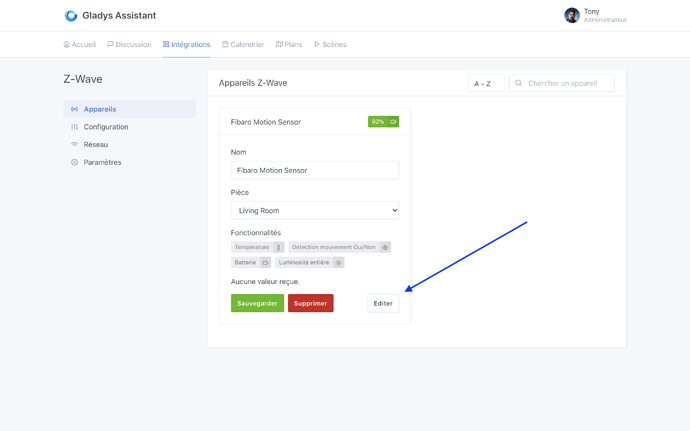This screenshot has height=431, width=690.
Task: Click the Intégrations grid icon
Action: 166,44
